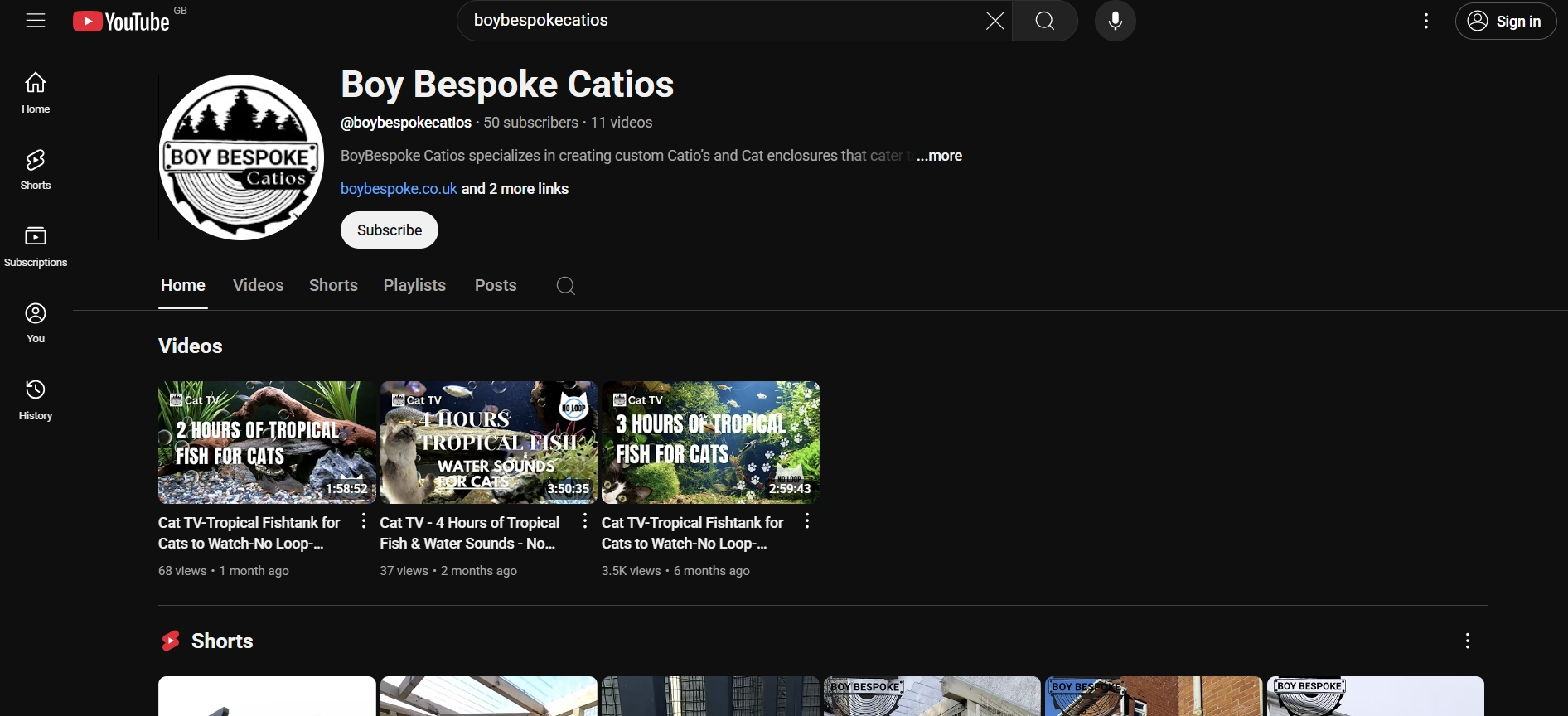The width and height of the screenshot is (1568, 716).
Task: Subscribe to Boy Bespoke Catios
Action: point(390,230)
